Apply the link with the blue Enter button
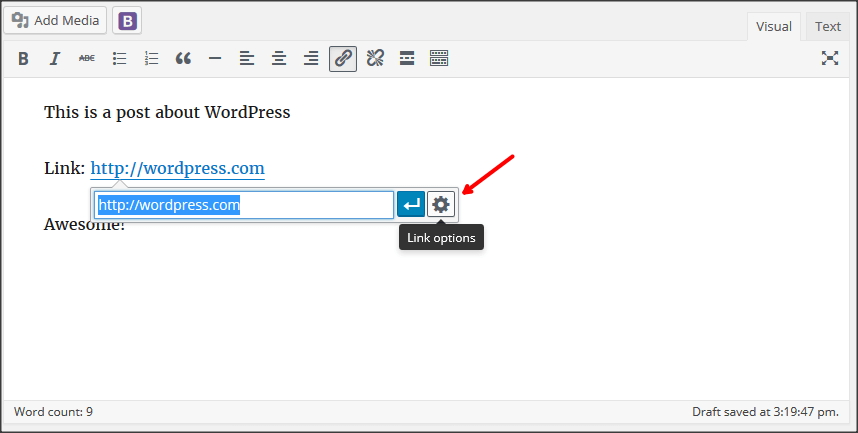 point(411,205)
